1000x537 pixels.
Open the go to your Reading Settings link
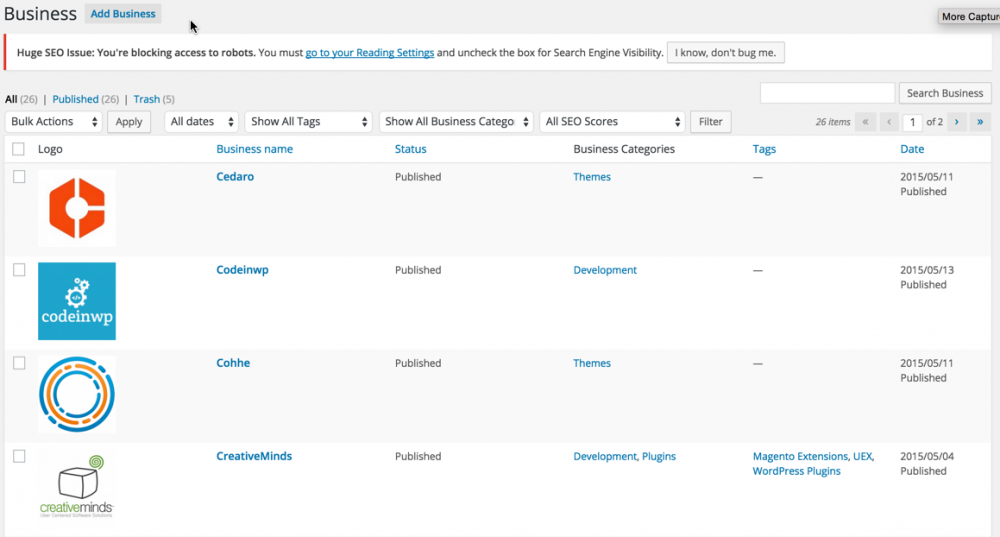pos(370,52)
